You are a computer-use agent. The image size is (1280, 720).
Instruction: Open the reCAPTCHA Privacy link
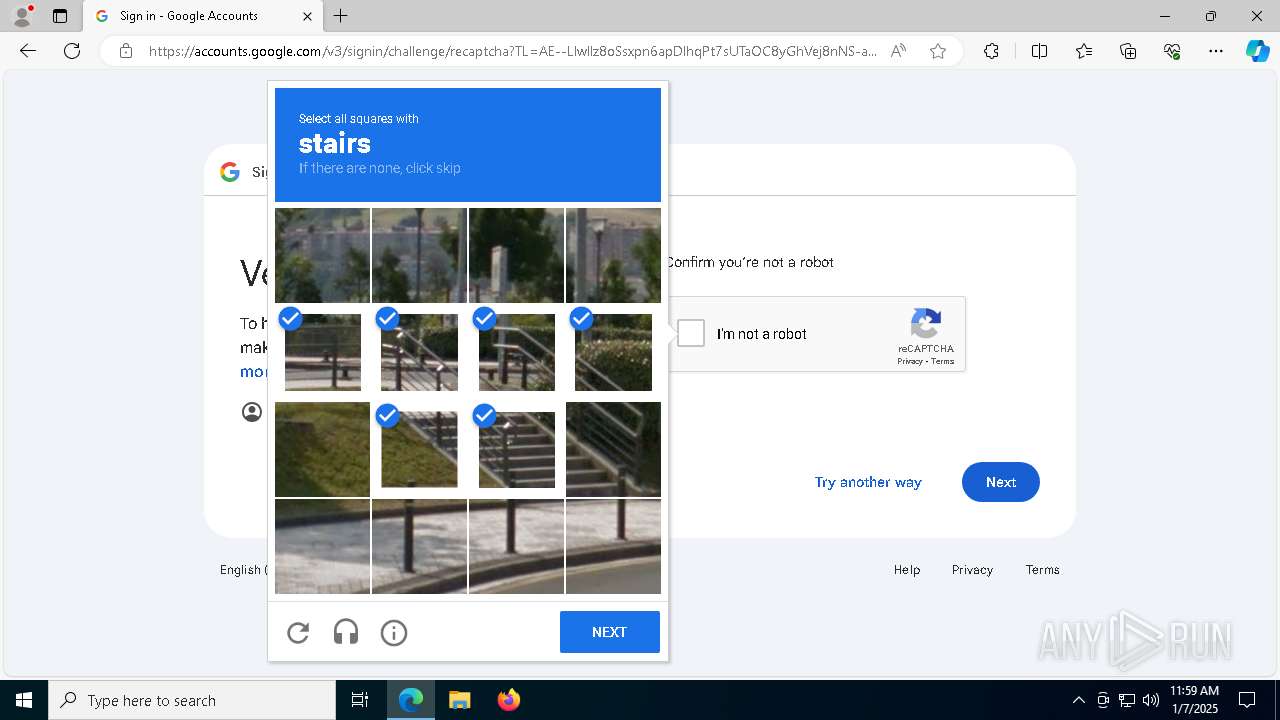[x=909, y=361]
